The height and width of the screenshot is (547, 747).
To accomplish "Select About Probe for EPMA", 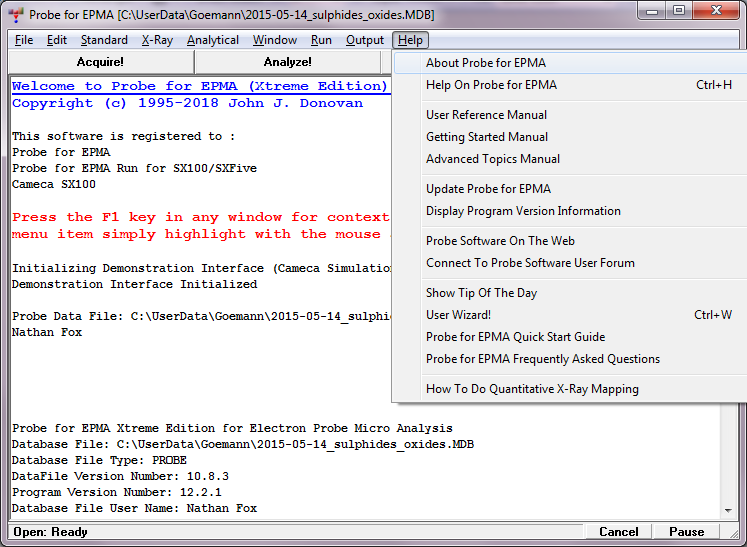I will [x=486, y=63].
